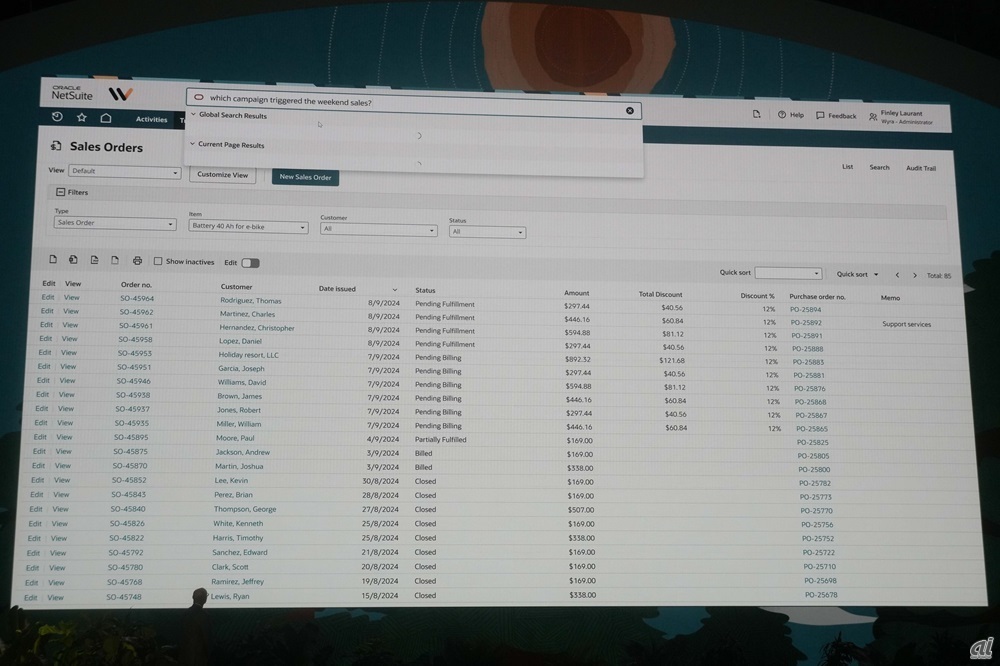Check the Show inactives checkbox

tap(158, 261)
